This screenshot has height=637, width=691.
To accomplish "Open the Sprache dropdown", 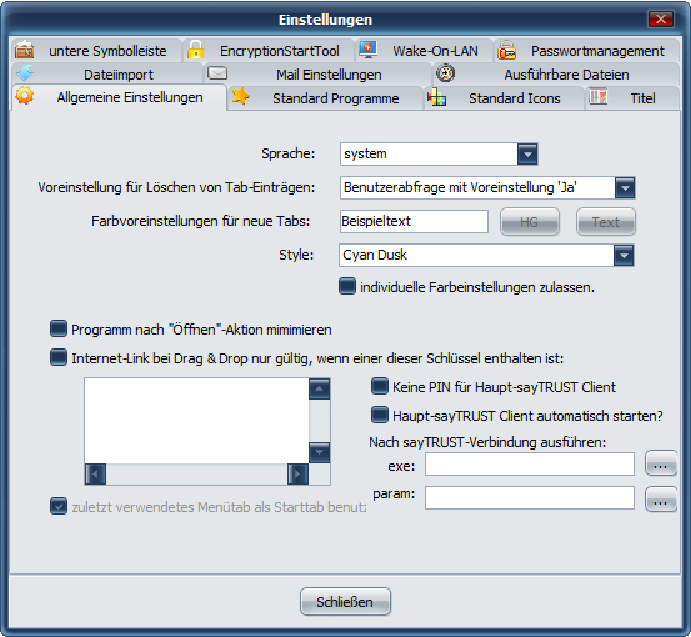I will coord(528,154).
